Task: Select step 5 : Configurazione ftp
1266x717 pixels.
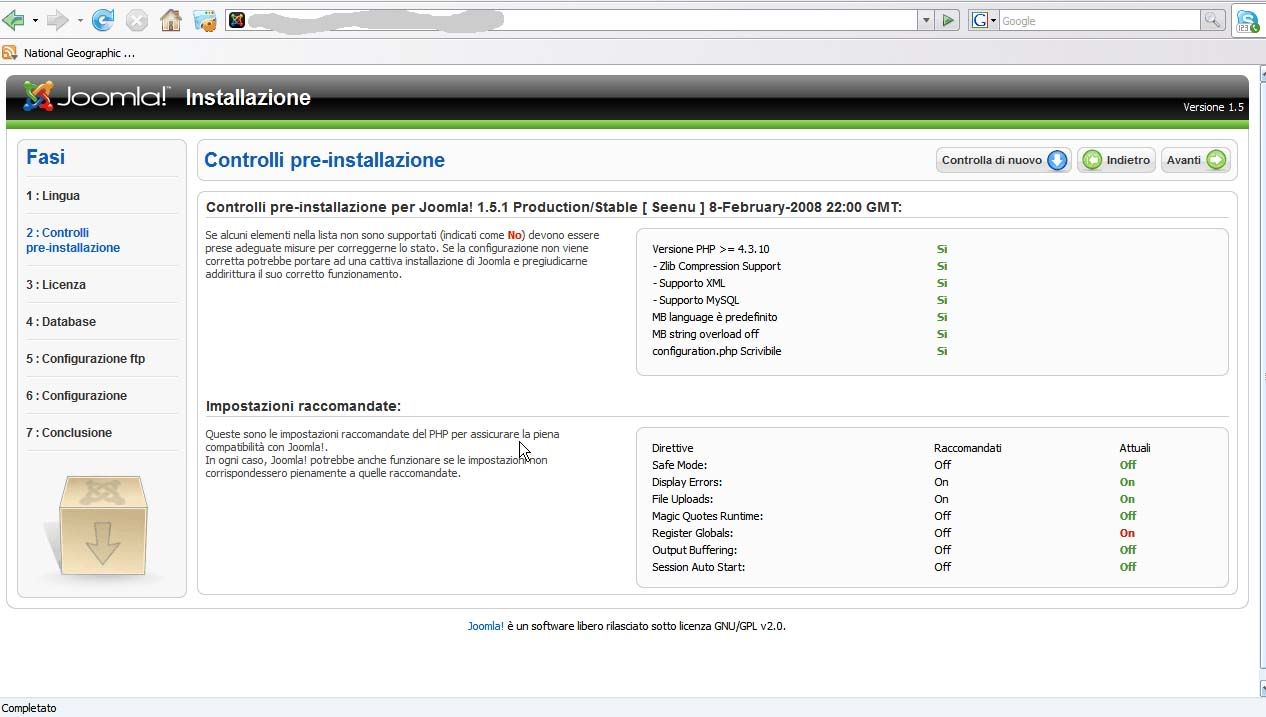Action: [x=85, y=359]
